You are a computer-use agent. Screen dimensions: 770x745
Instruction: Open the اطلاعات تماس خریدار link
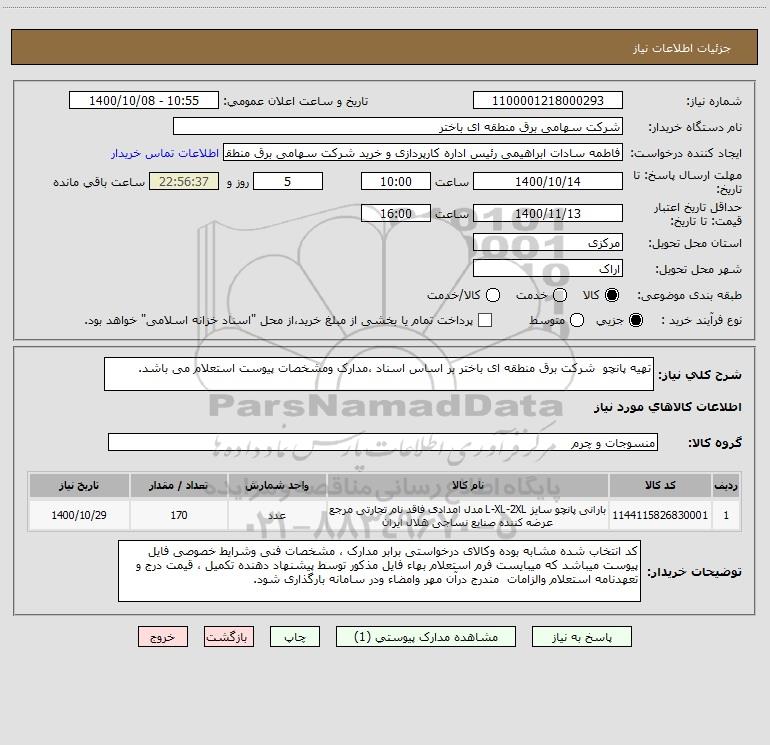(x=165, y=153)
